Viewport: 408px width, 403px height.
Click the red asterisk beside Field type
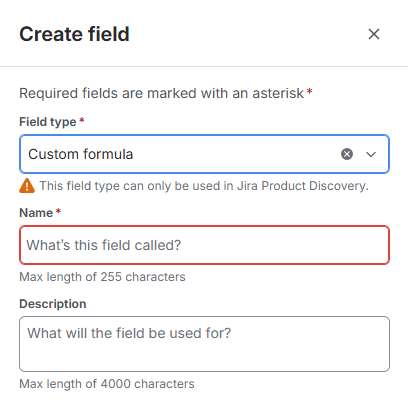pyautogui.click(x=82, y=120)
